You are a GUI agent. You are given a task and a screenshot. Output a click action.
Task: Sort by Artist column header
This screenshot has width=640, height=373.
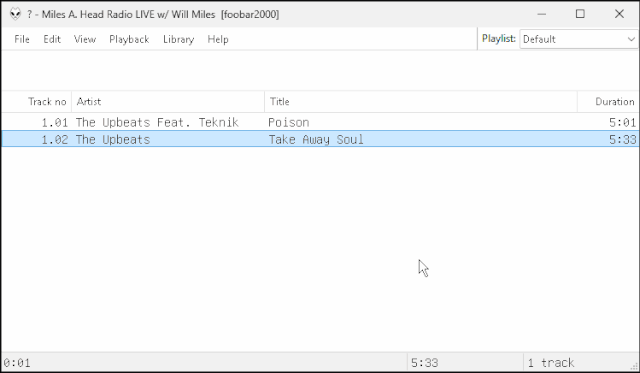tap(168, 102)
